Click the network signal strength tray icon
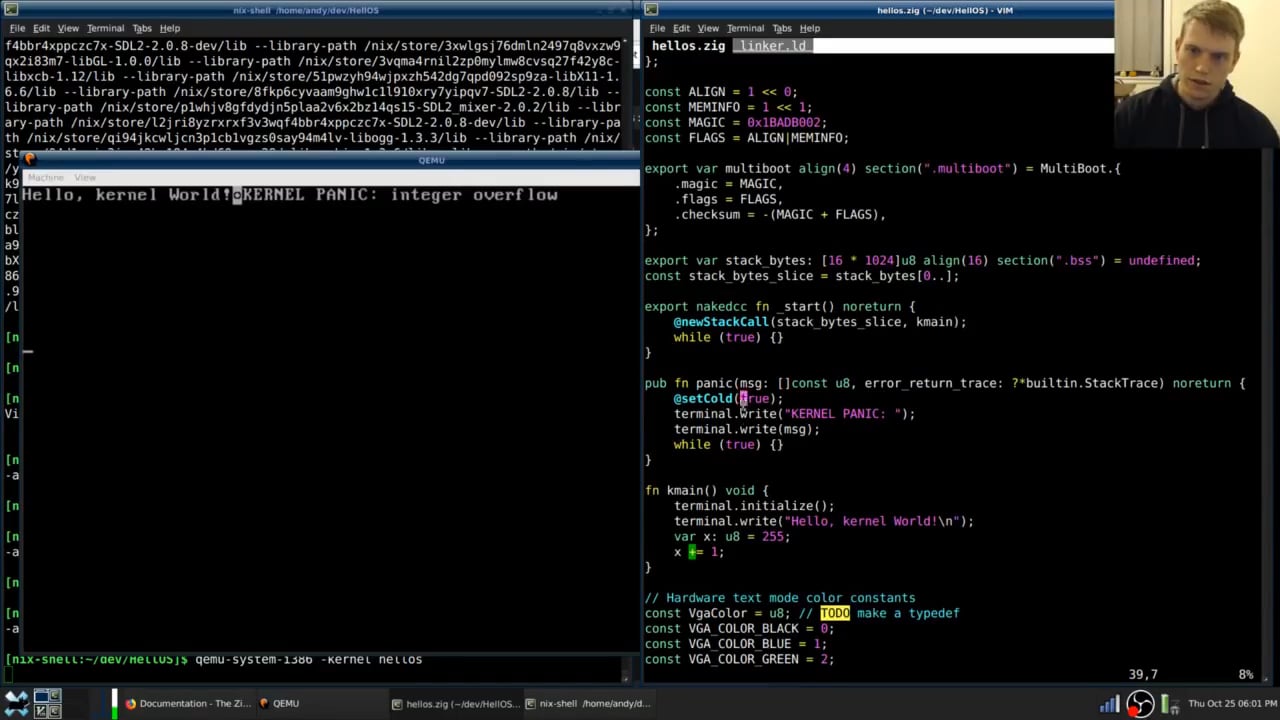 pos(1111,703)
